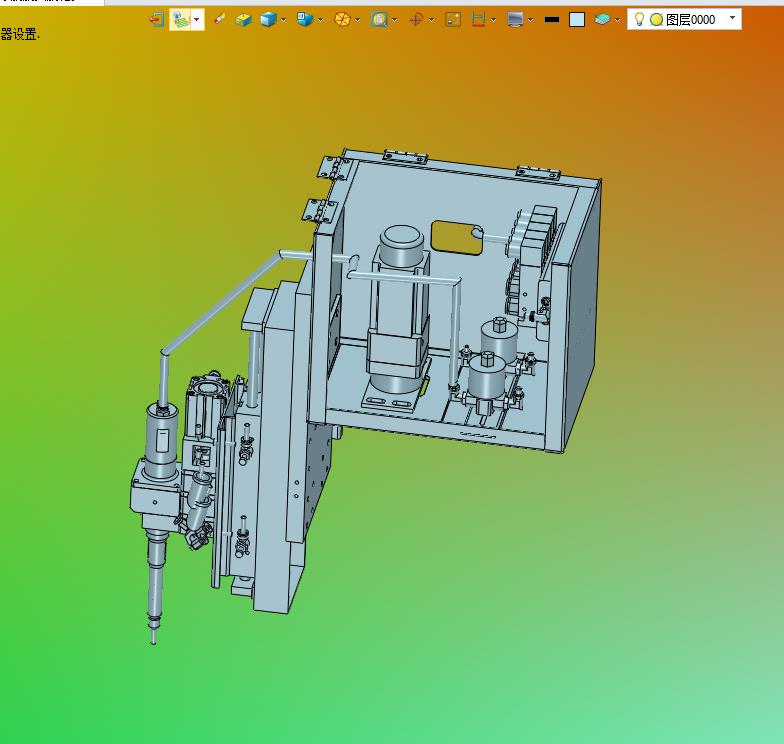Expand the wireframe render mode dropdown arrow
Image resolution: width=784 pixels, height=744 pixels.
pos(358,20)
